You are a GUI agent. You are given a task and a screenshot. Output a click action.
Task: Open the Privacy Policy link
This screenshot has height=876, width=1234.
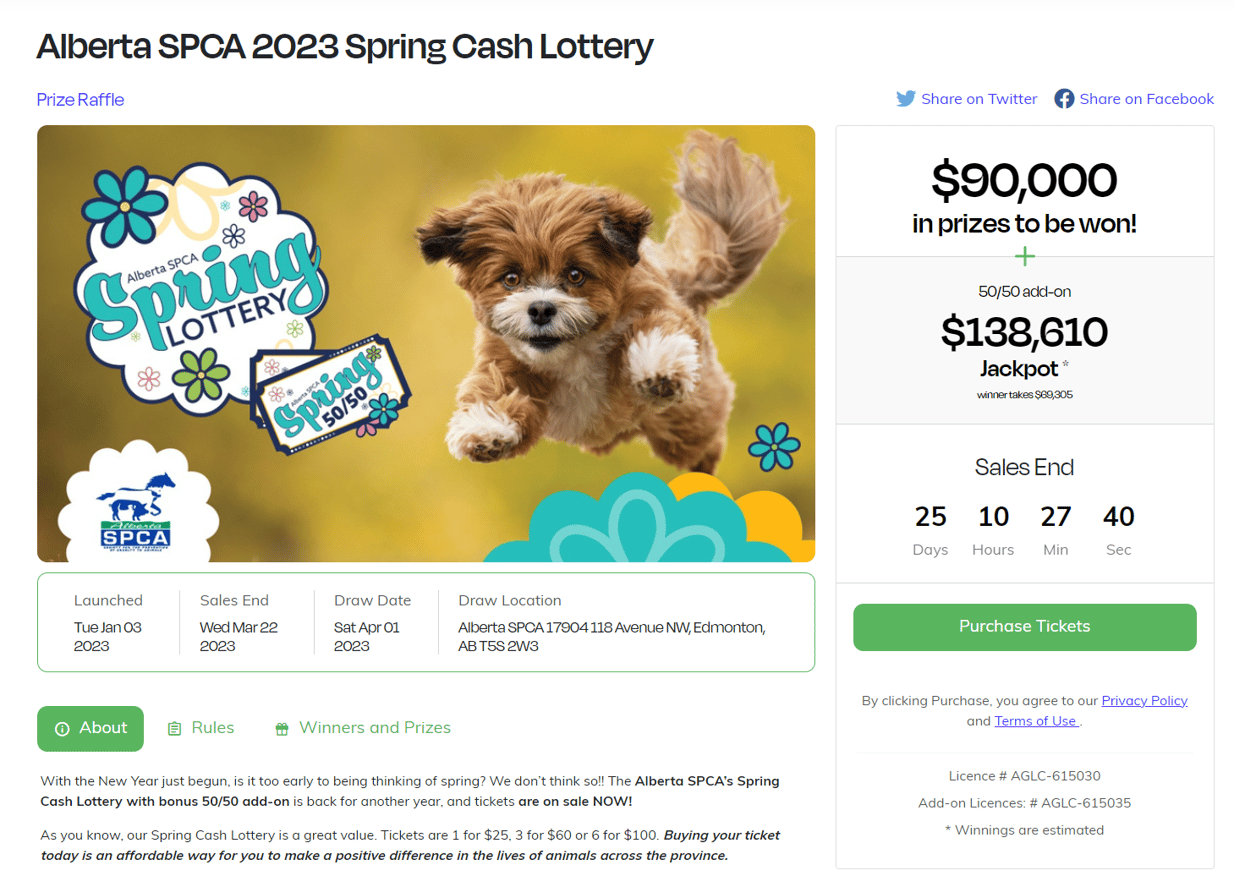[1144, 700]
